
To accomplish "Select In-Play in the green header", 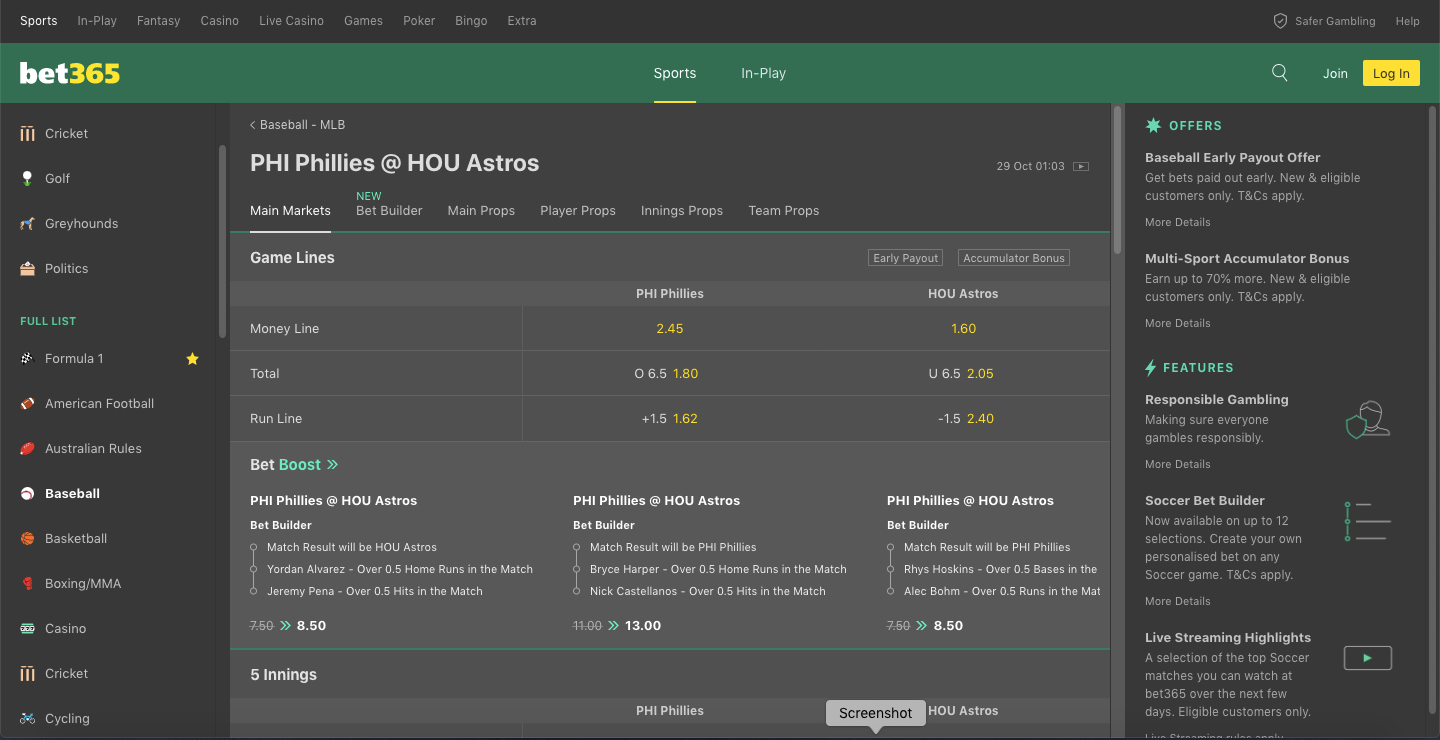I will (763, 73).
